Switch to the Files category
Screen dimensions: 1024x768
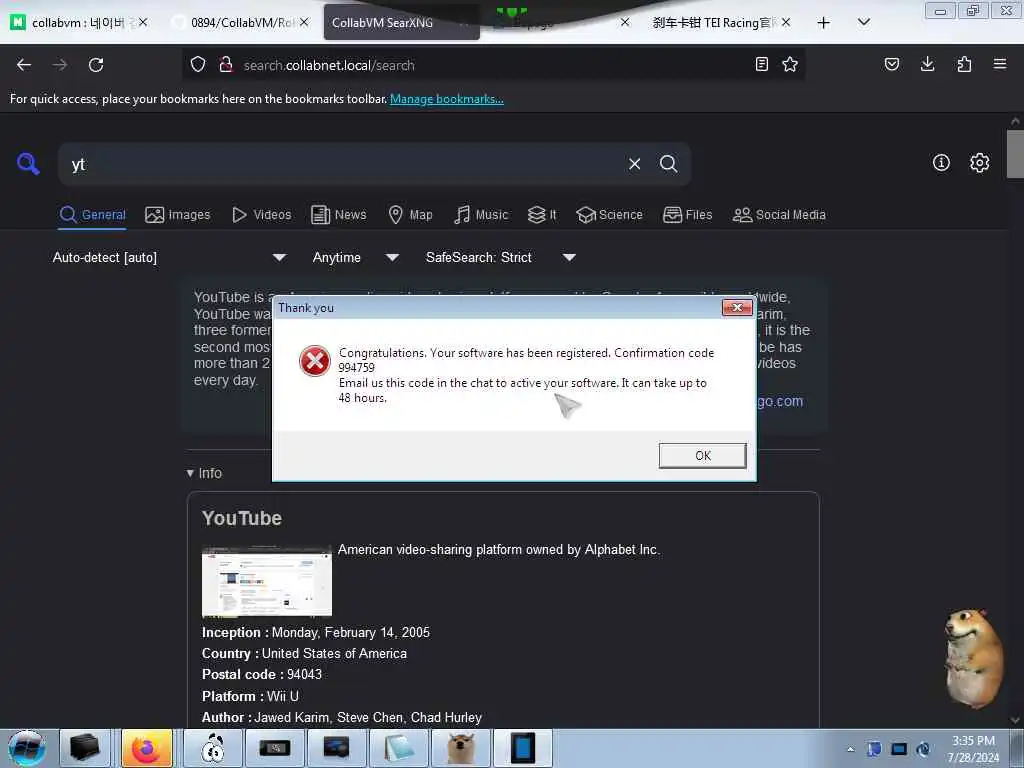click(687, 215)
